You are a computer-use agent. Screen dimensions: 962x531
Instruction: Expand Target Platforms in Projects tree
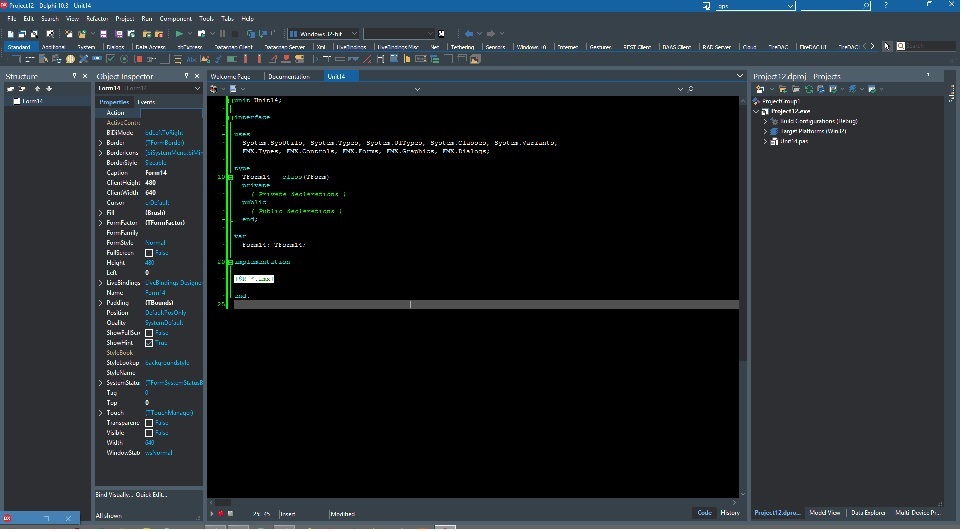(x=765, y=131)
